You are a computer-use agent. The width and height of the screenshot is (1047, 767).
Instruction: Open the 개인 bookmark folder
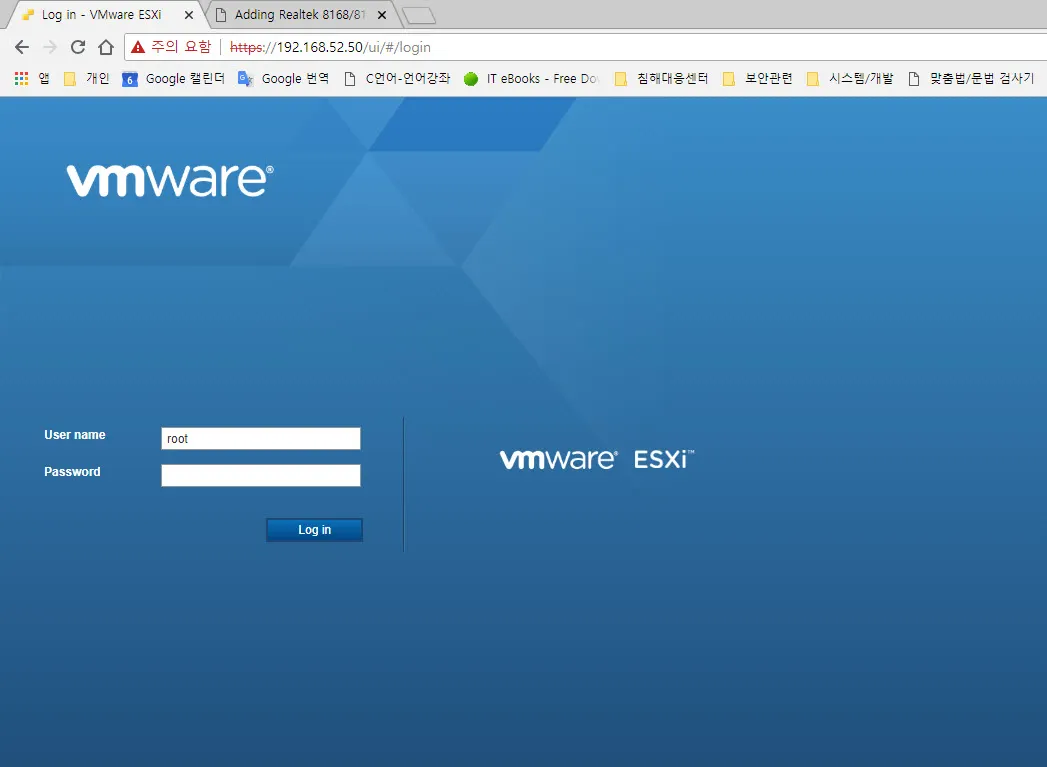[x=87, y=79]
